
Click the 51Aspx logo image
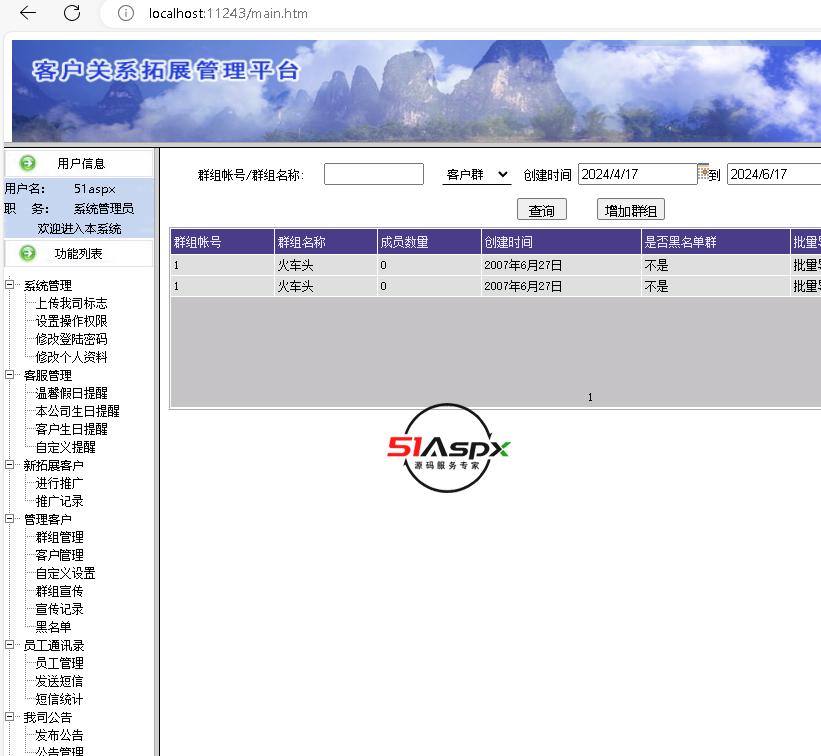tap(448, 448)
